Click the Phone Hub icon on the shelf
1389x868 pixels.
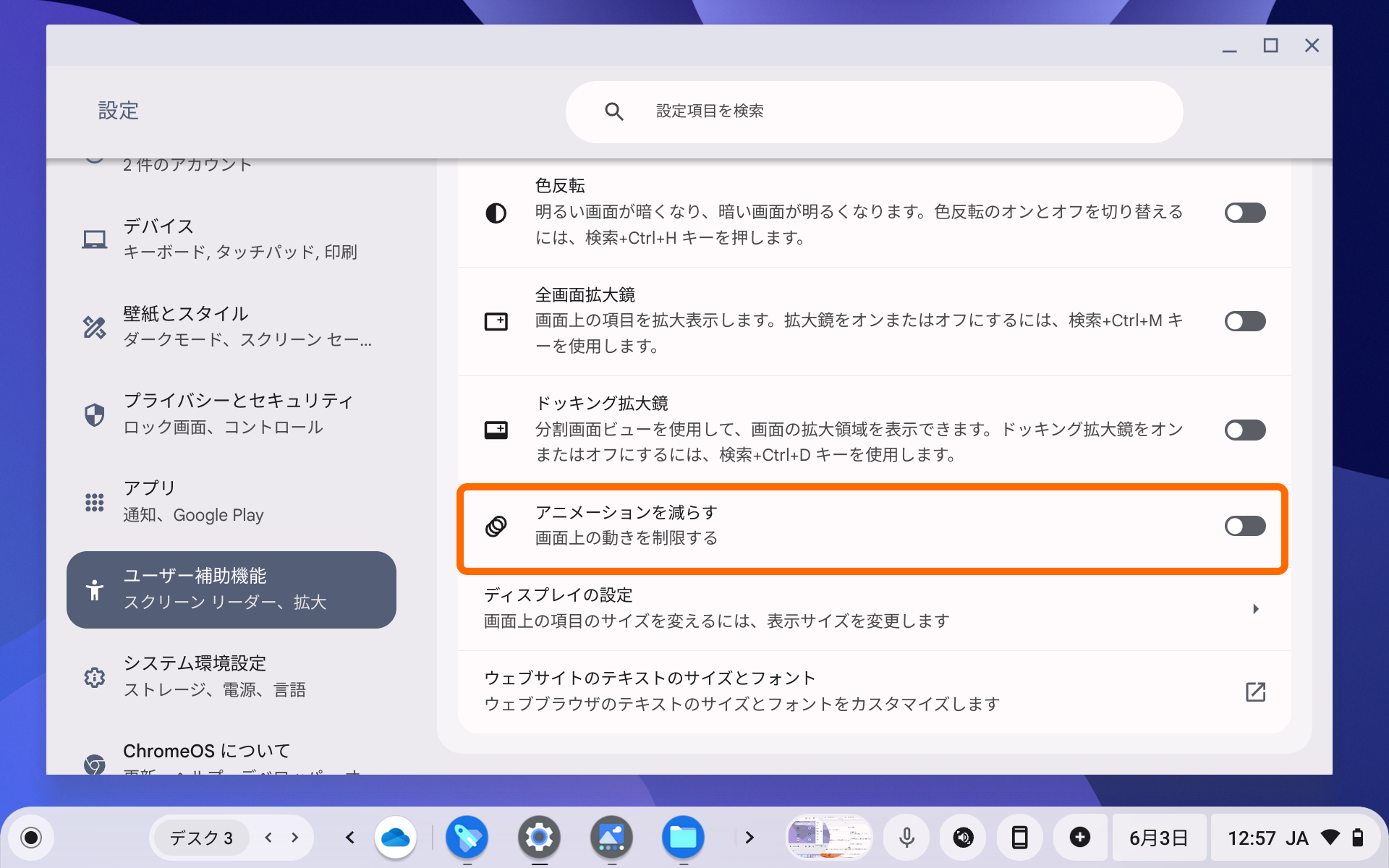click(1020, 837)
